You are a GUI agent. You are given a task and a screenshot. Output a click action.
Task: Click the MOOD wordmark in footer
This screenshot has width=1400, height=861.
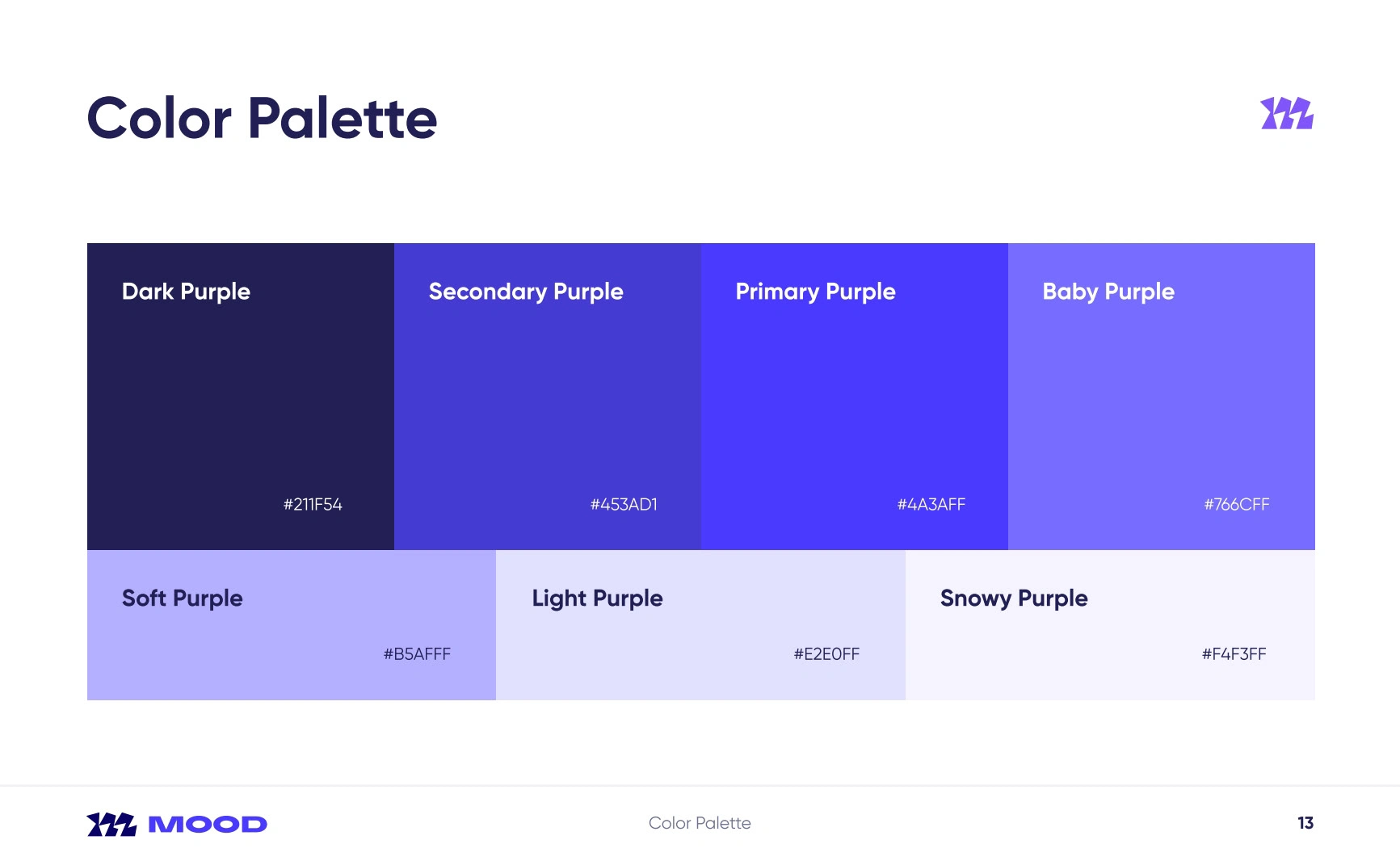tap(208, 824)
